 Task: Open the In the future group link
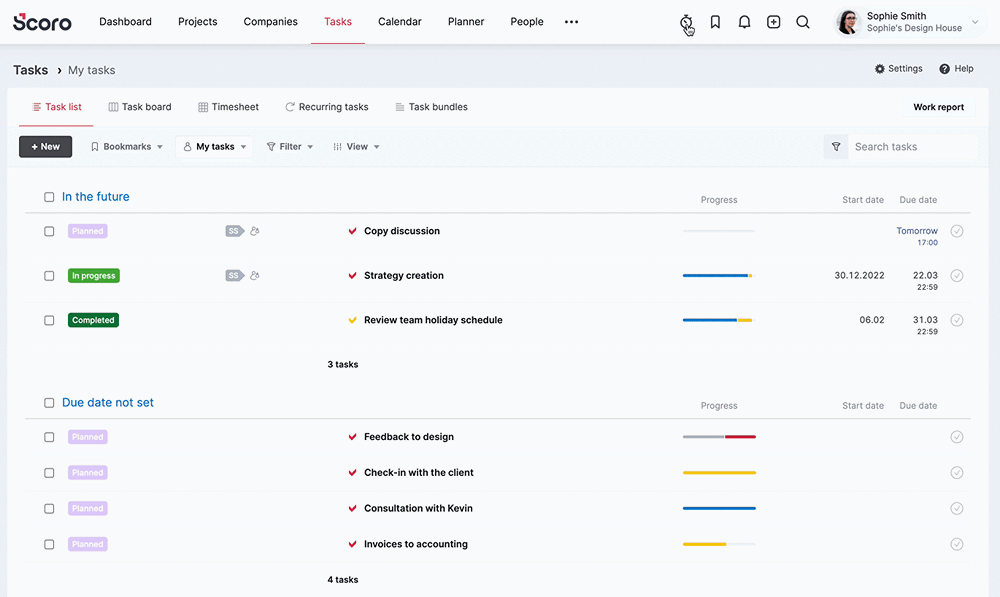pyautogui.click(x=96, y=197)
